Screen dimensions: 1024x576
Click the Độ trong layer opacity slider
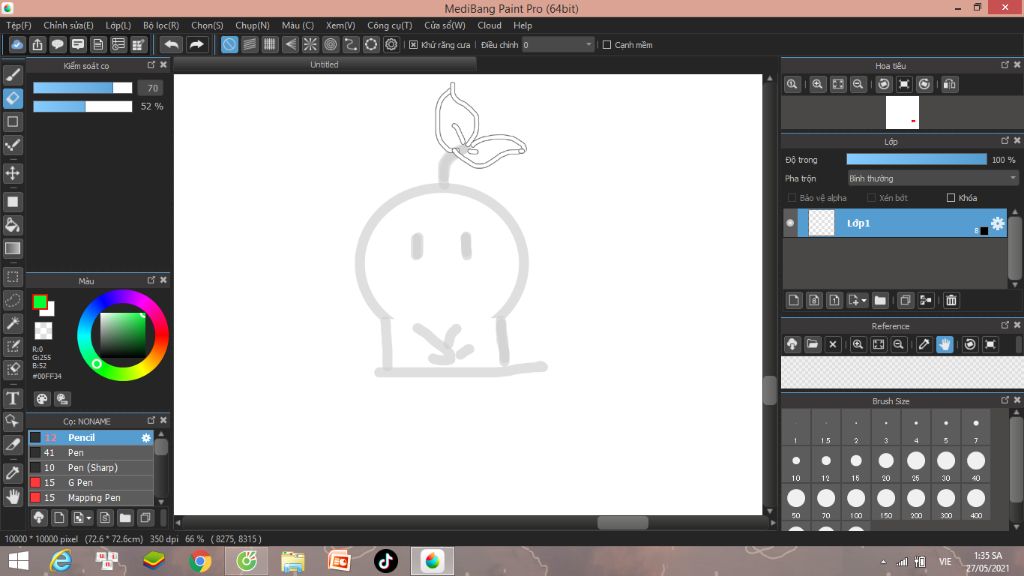(916, 159)
